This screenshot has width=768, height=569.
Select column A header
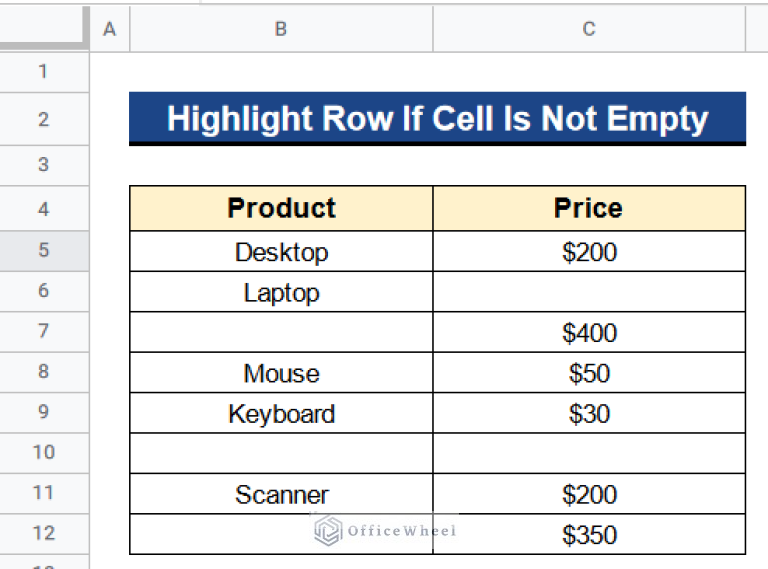(x=110, y=30)
